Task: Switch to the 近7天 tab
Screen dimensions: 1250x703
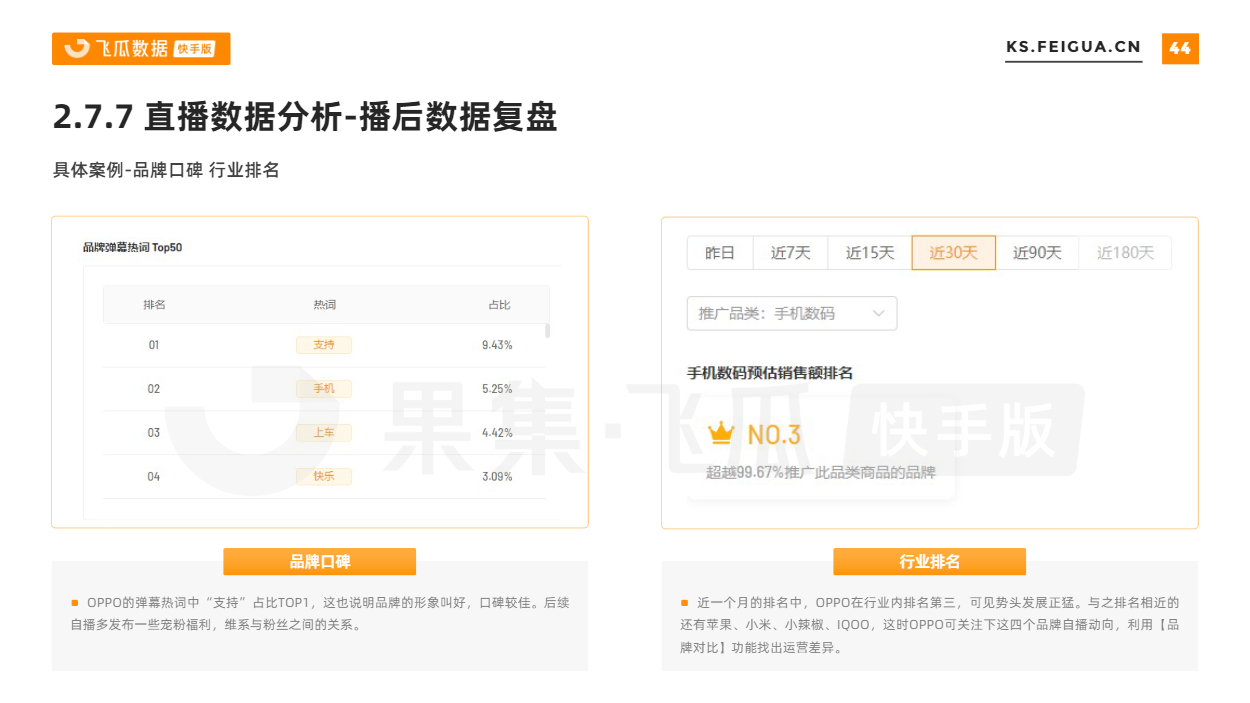Action: point(790,253)
